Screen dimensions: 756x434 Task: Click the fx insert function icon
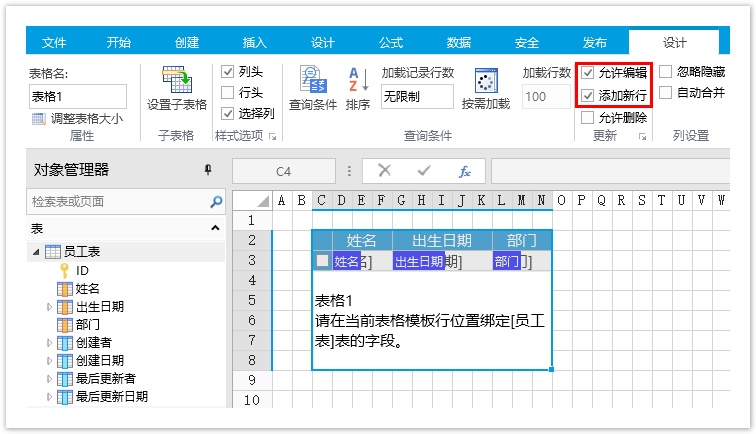pos(464,171)
